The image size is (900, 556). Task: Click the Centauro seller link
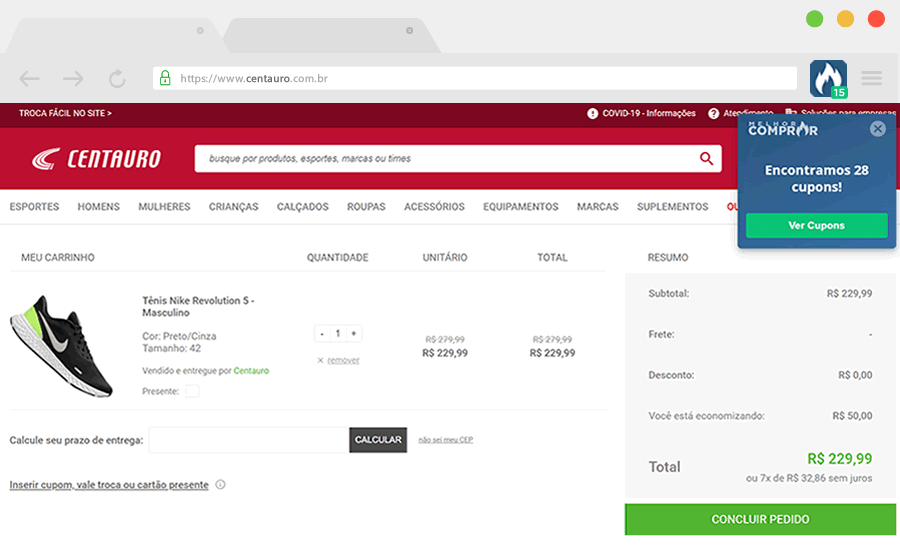pyautogui.click(x=251, y=371)
